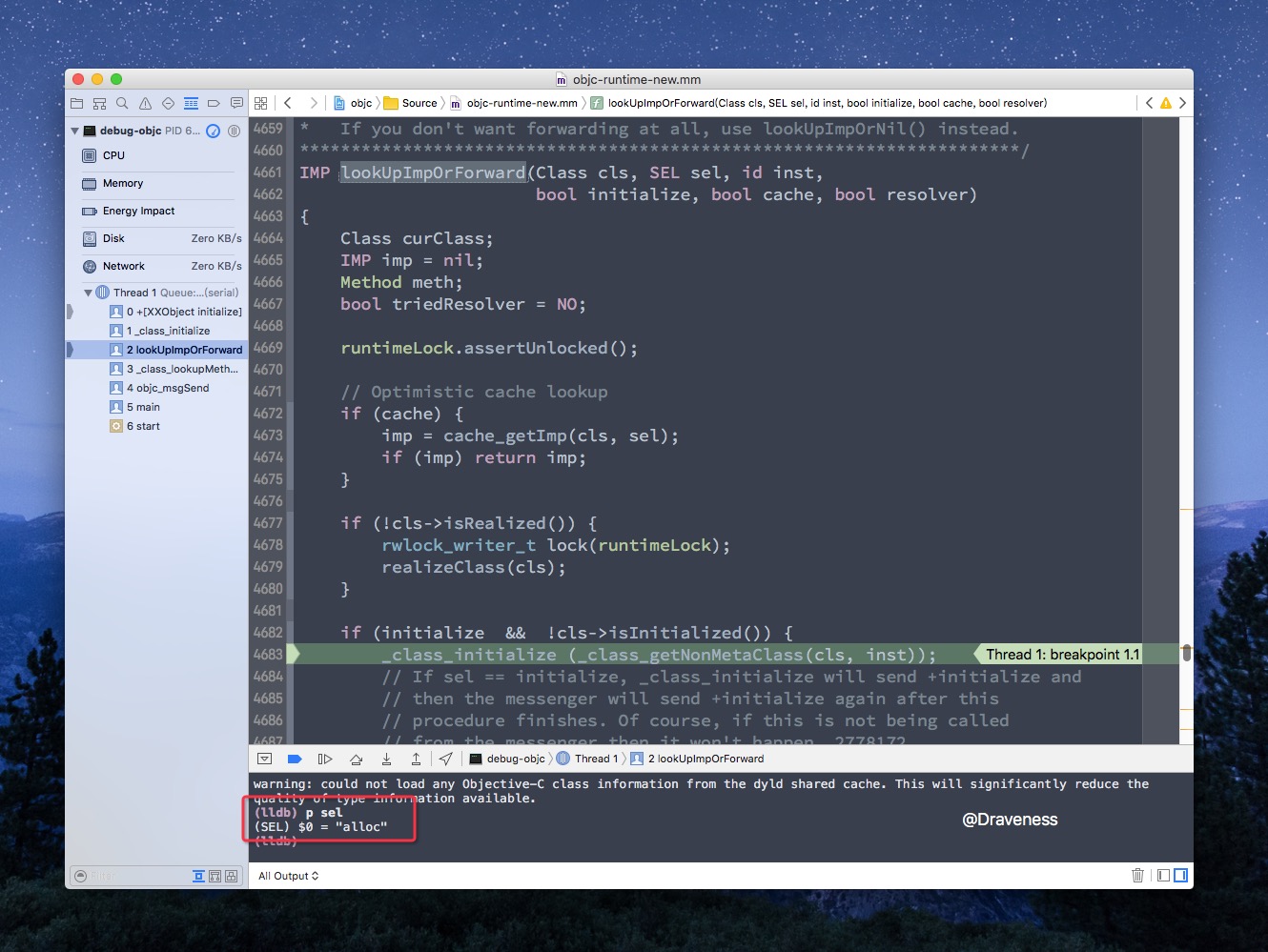Collapse the debug-objc process tree
This screenshot has width=1268, height=952.
click(x=74, y=131)
